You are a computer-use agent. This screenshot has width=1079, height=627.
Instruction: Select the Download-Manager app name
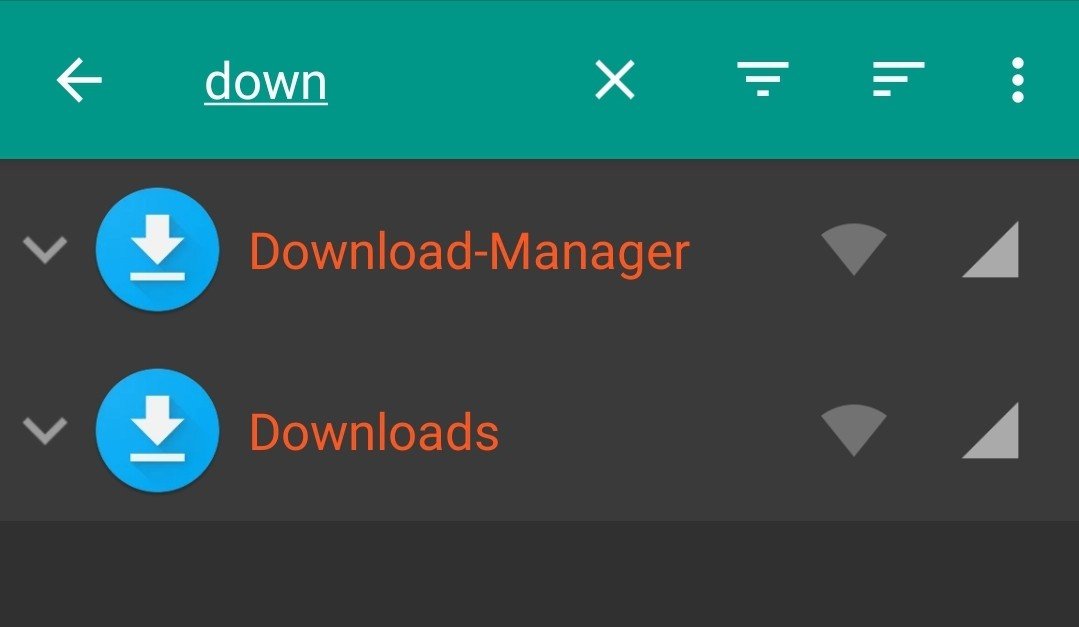click(469, 252)
